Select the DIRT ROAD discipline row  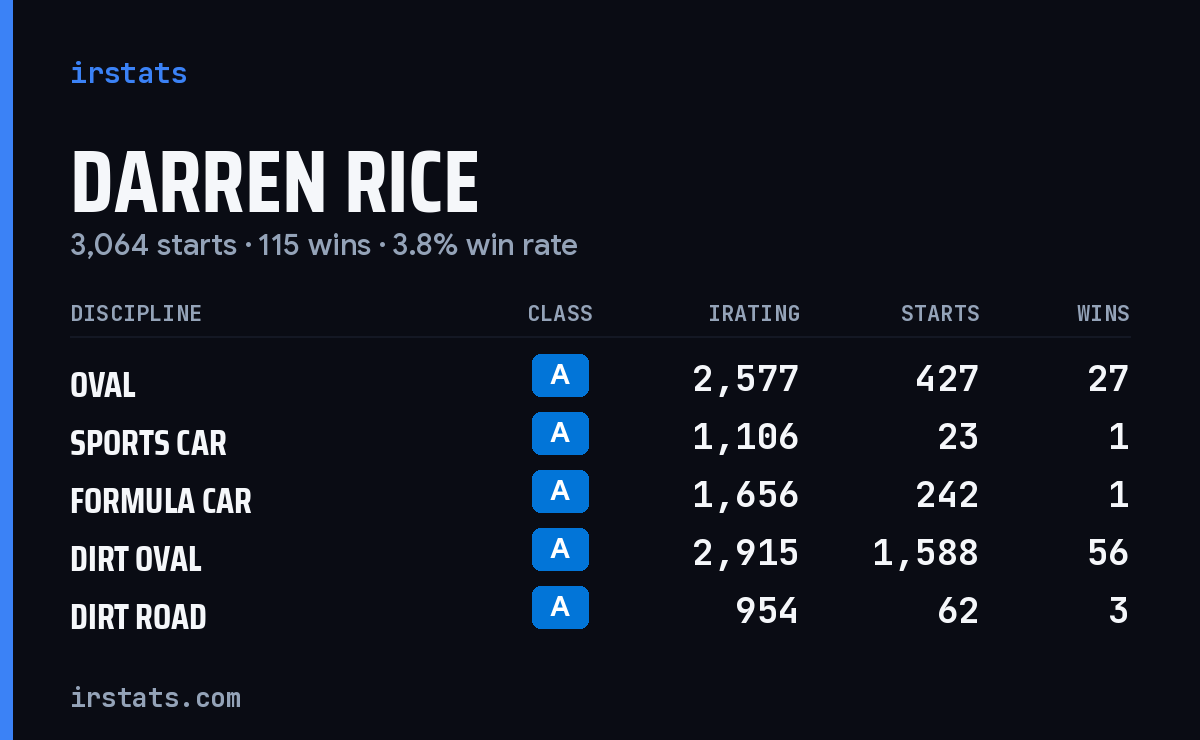point(600,611)
